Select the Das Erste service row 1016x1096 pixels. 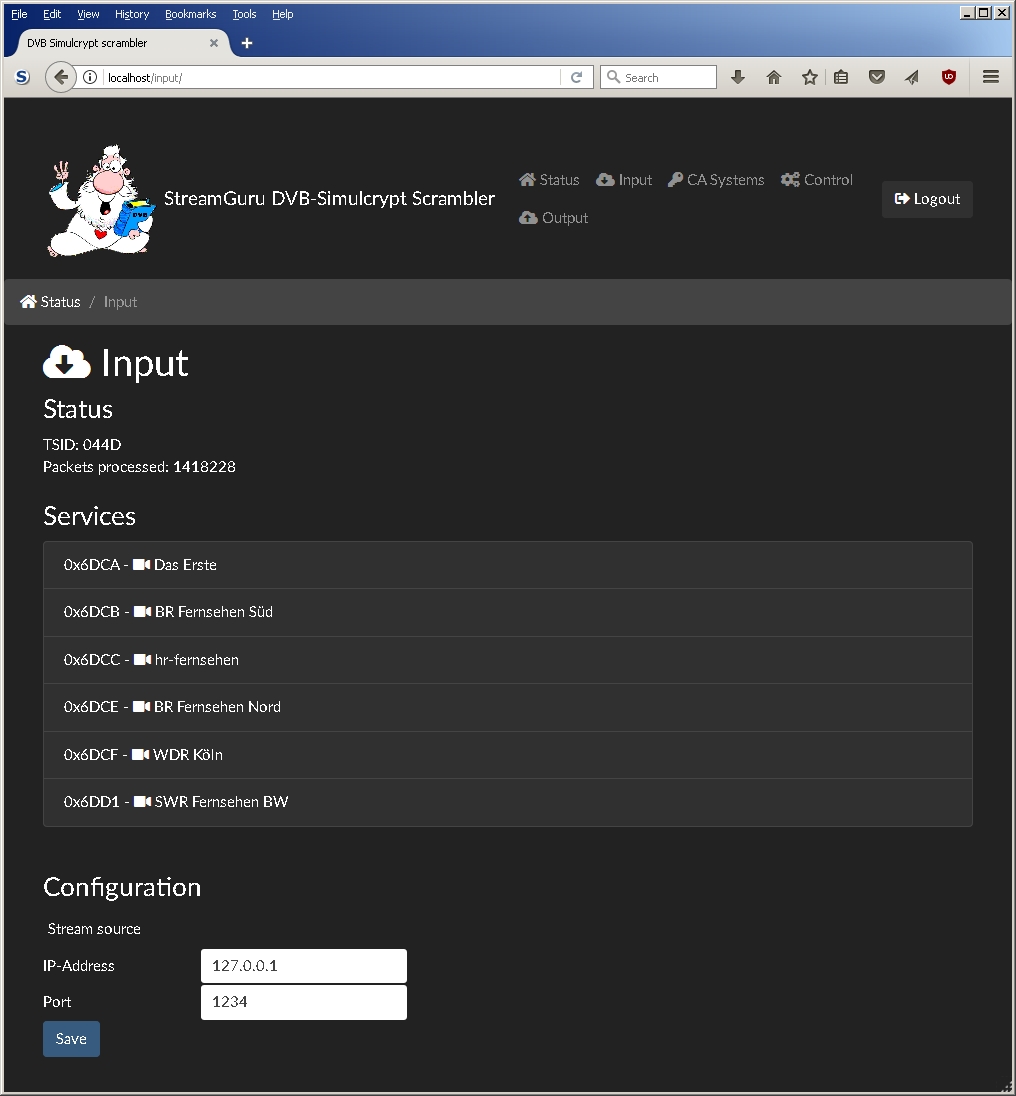508,565
